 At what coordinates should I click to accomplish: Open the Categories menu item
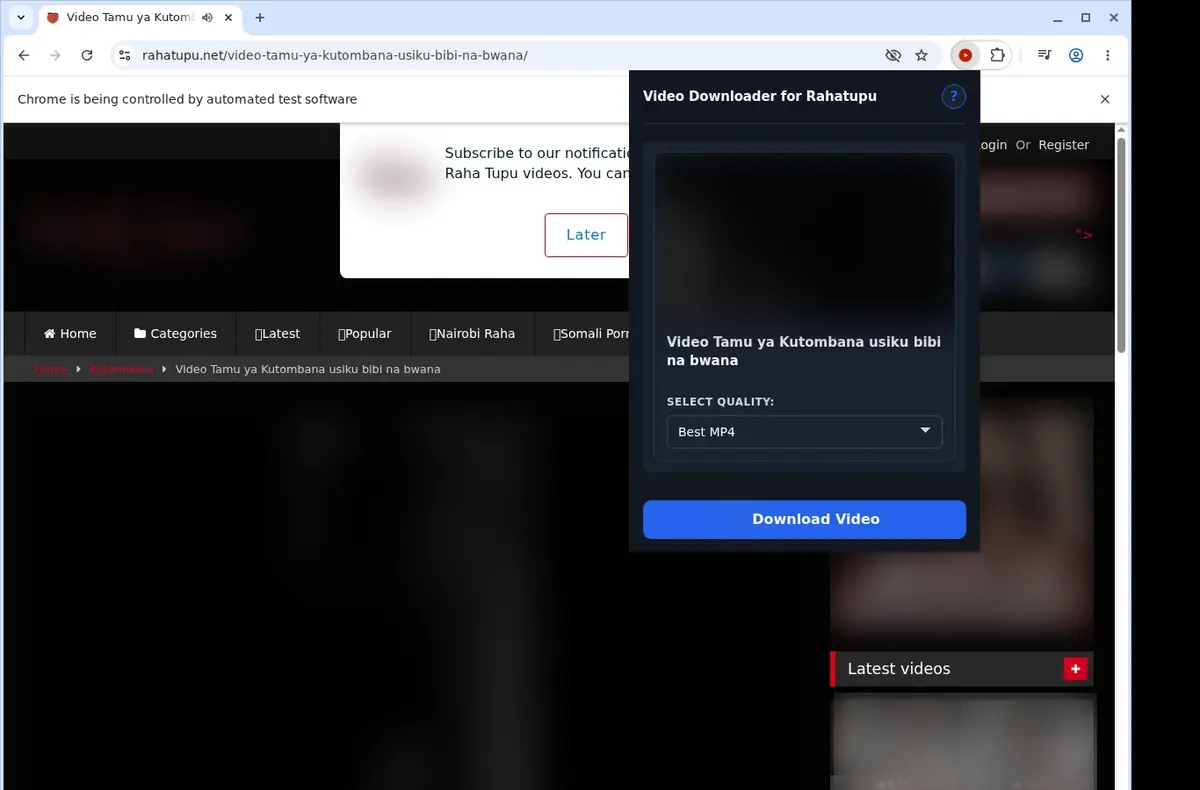click(176, 334)
